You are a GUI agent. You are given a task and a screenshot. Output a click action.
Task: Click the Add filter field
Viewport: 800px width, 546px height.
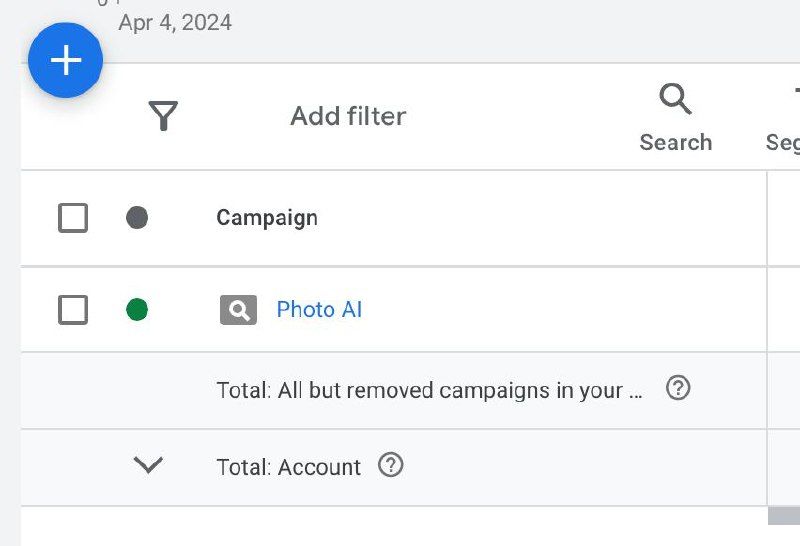[348, 116]
